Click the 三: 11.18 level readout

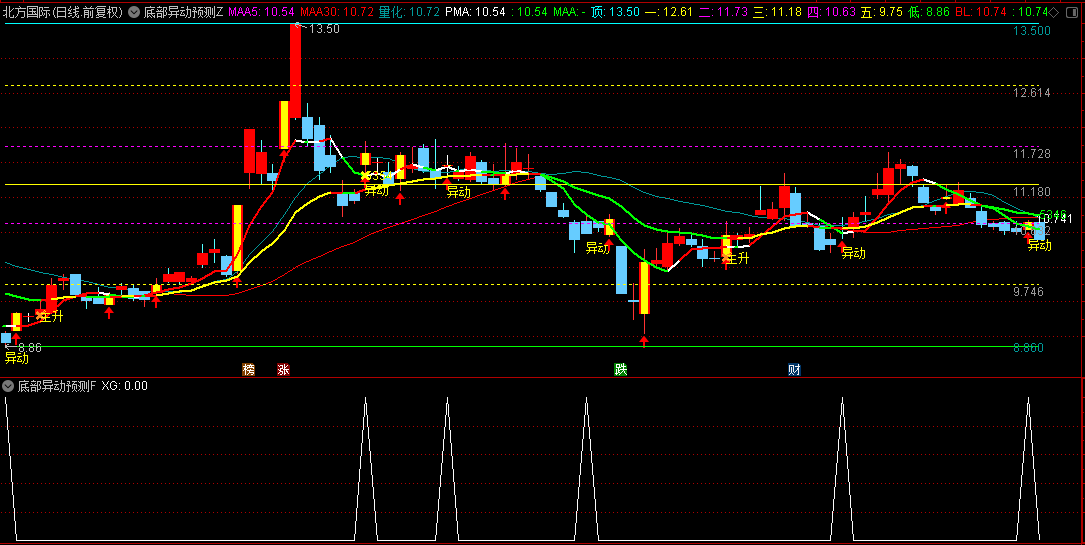click(x=776, y=12)
